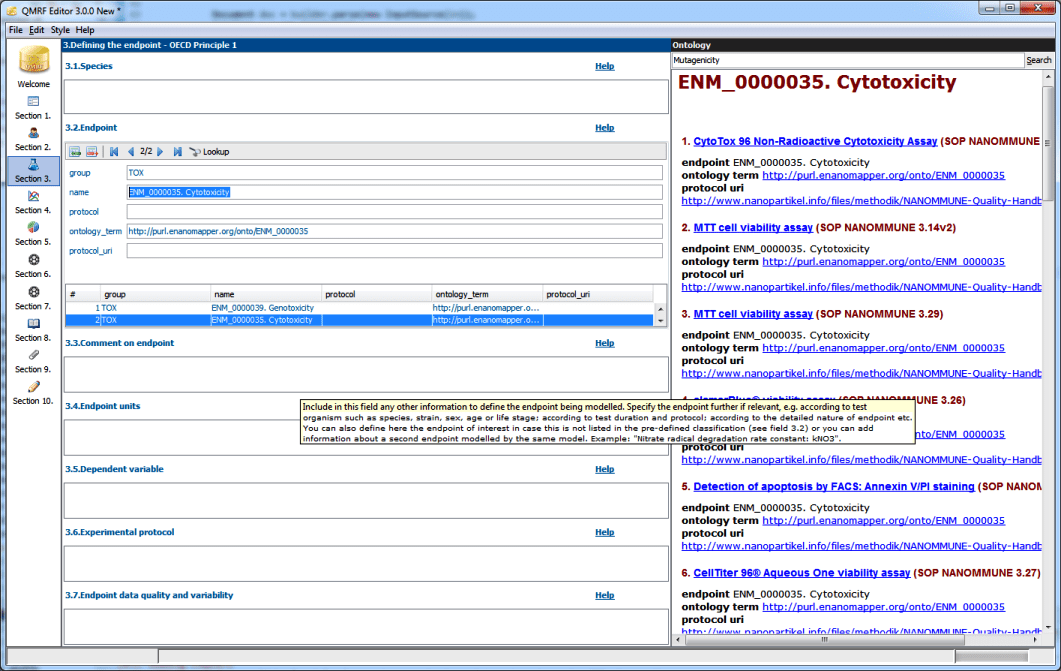Click the 3.7 Endpoint data quality text area
This screenshot has width=1061, height=671.
click(366, 626)
